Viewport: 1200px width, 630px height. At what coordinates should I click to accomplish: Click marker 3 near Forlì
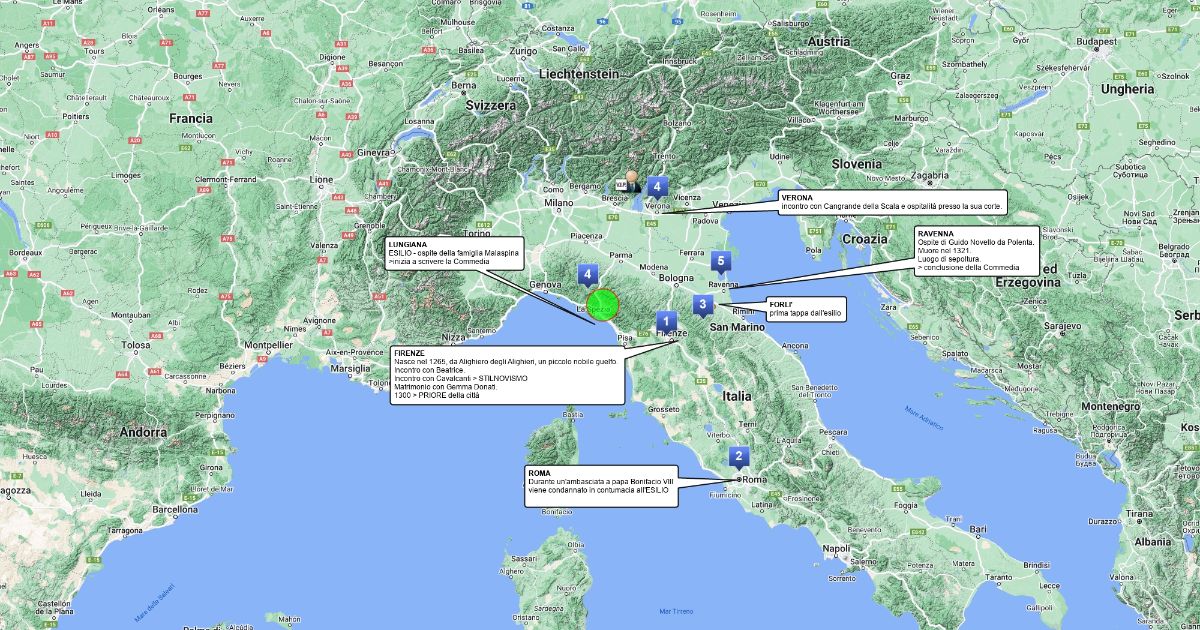tap(703, 304)
